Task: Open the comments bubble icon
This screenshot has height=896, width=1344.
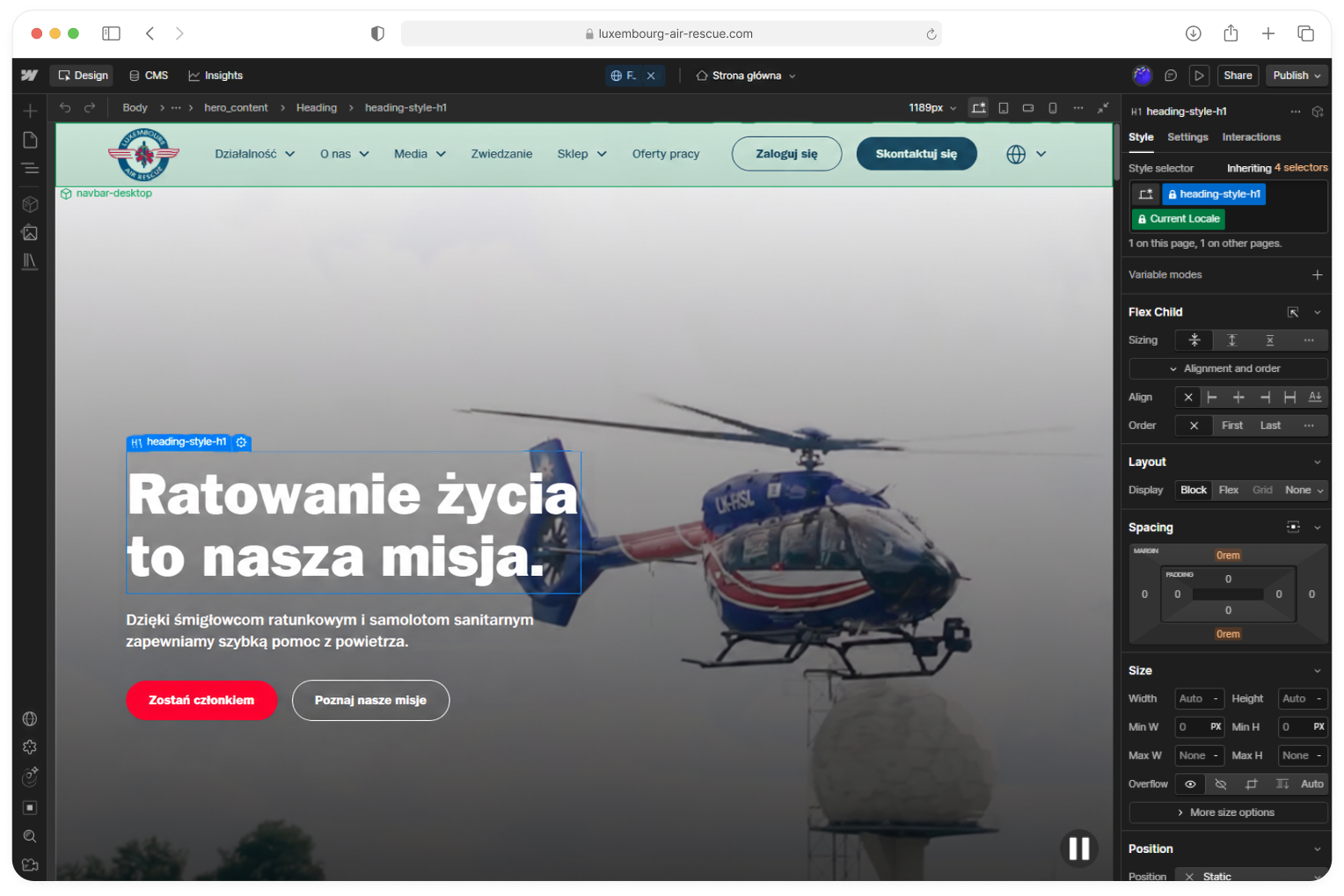Action: click(1171, 76)
